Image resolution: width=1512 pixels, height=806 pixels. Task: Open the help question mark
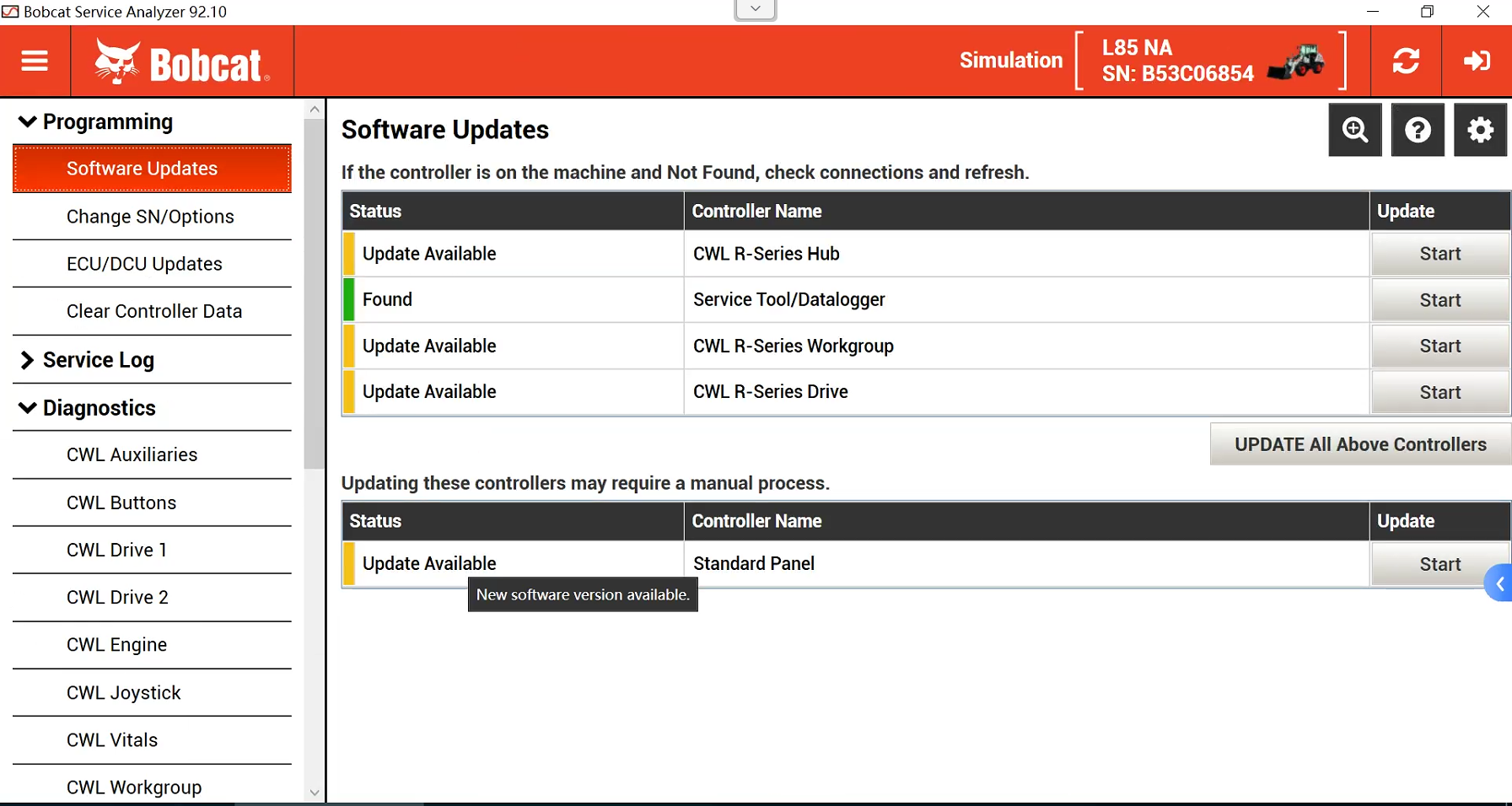[x=1418, y=130]
